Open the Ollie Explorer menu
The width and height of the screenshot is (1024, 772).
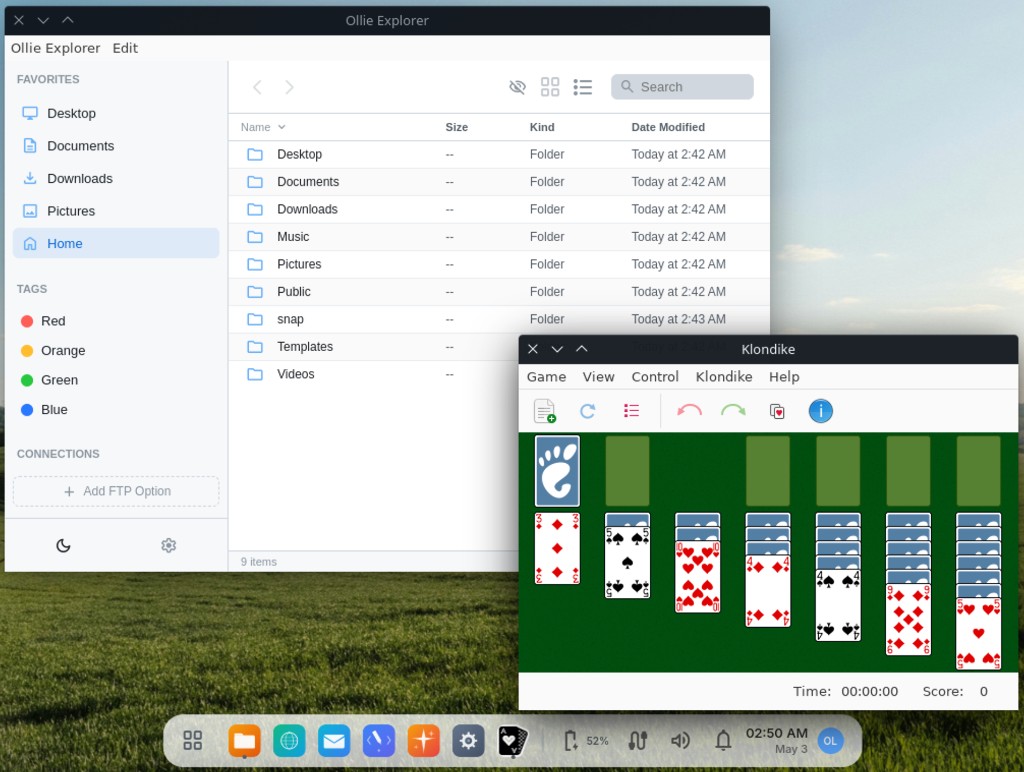(56, 48)
